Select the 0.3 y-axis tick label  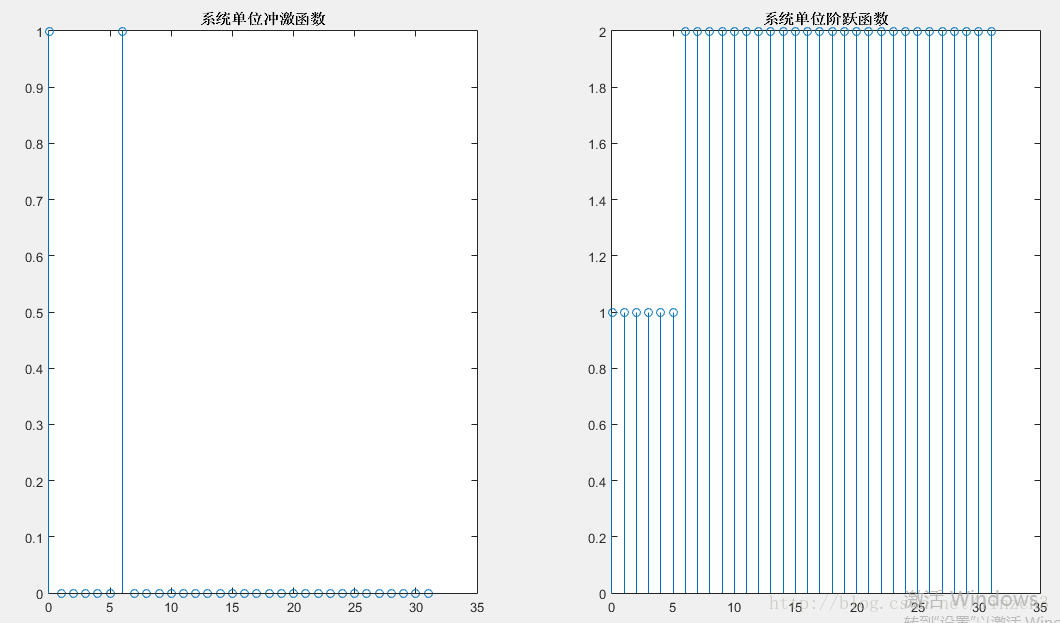coord(34,425)
